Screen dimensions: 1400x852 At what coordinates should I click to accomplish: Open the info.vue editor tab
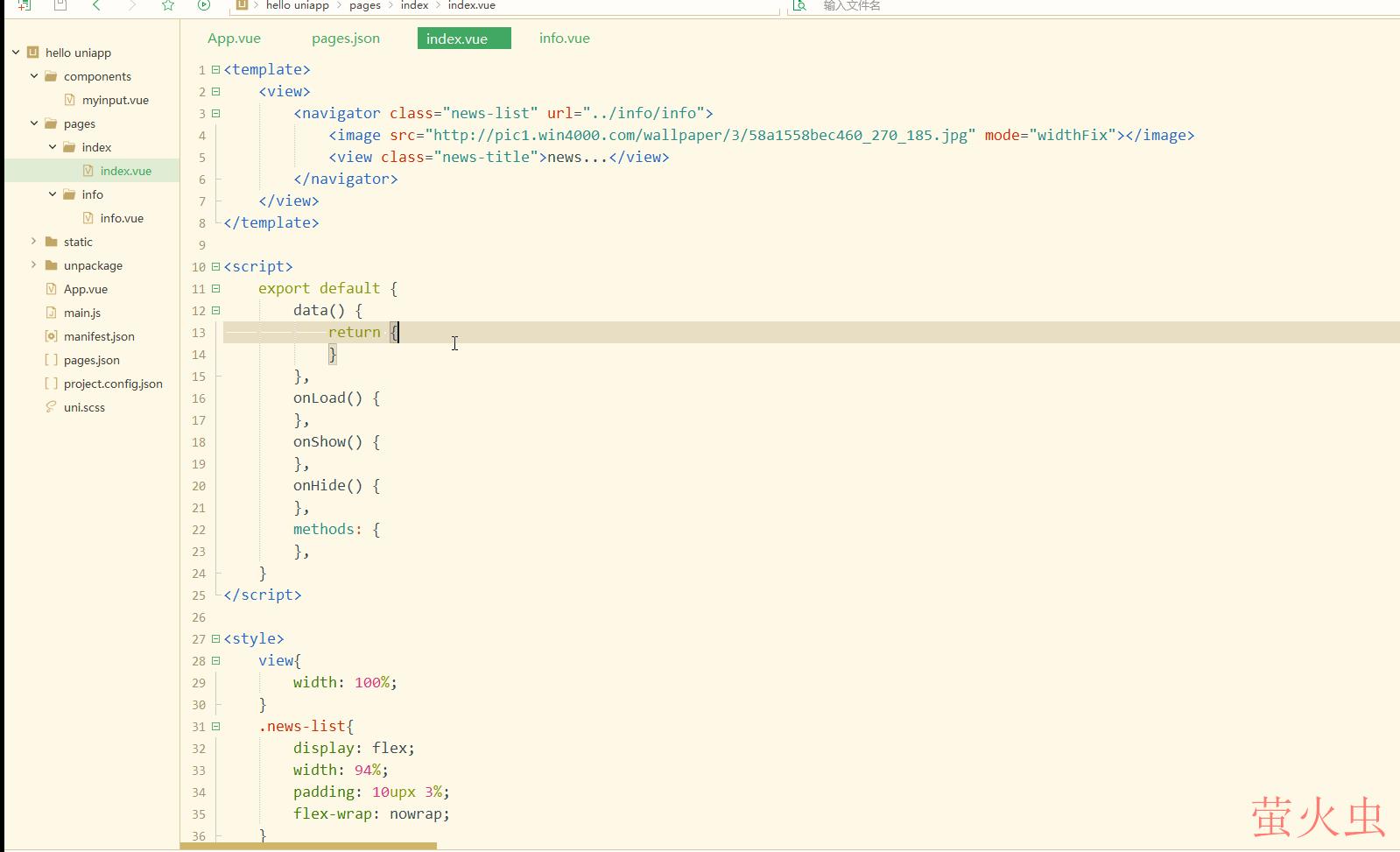click(x=565, y=39)
